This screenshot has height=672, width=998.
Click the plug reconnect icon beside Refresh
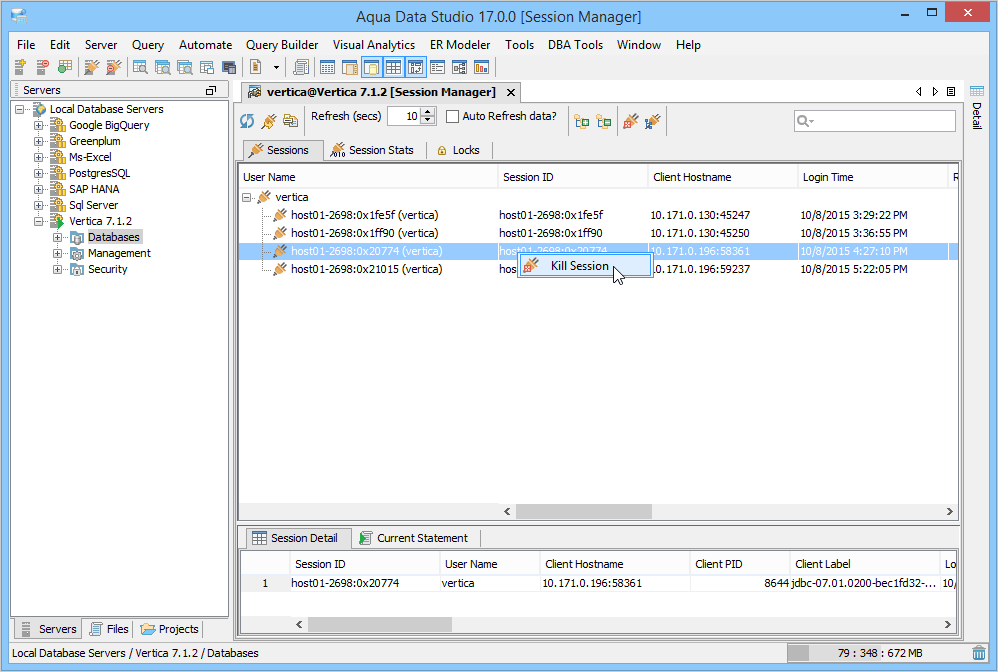269,121
